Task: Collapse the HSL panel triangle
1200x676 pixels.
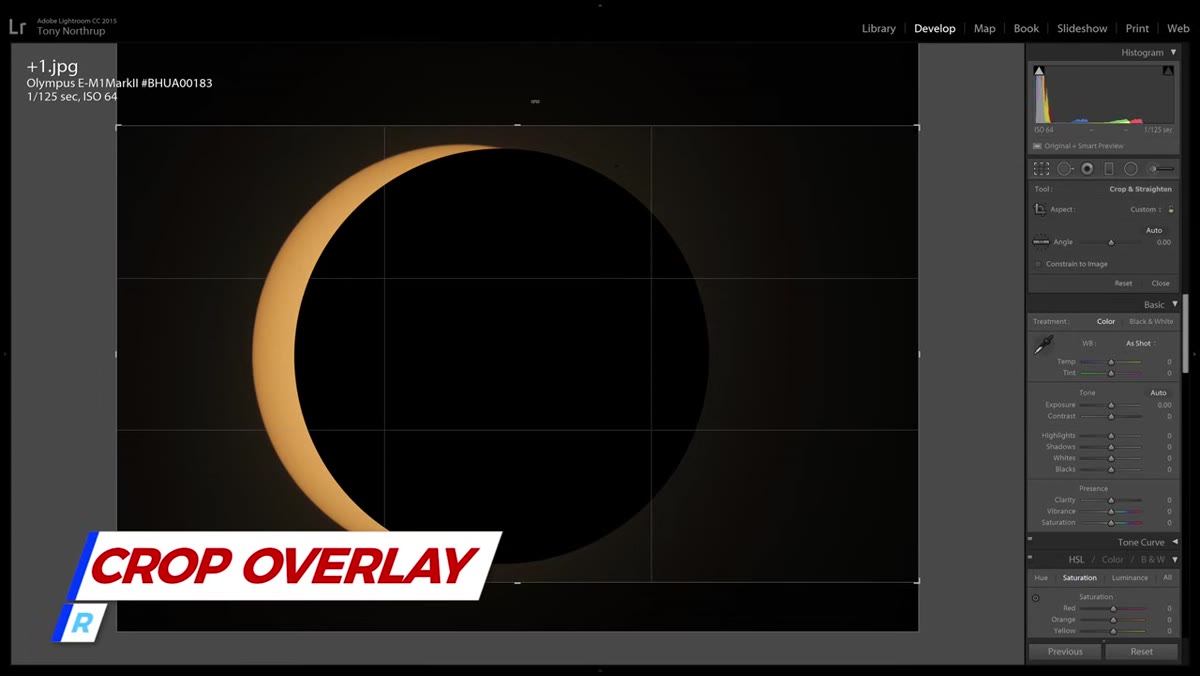Action: [x=1174, y=559]
